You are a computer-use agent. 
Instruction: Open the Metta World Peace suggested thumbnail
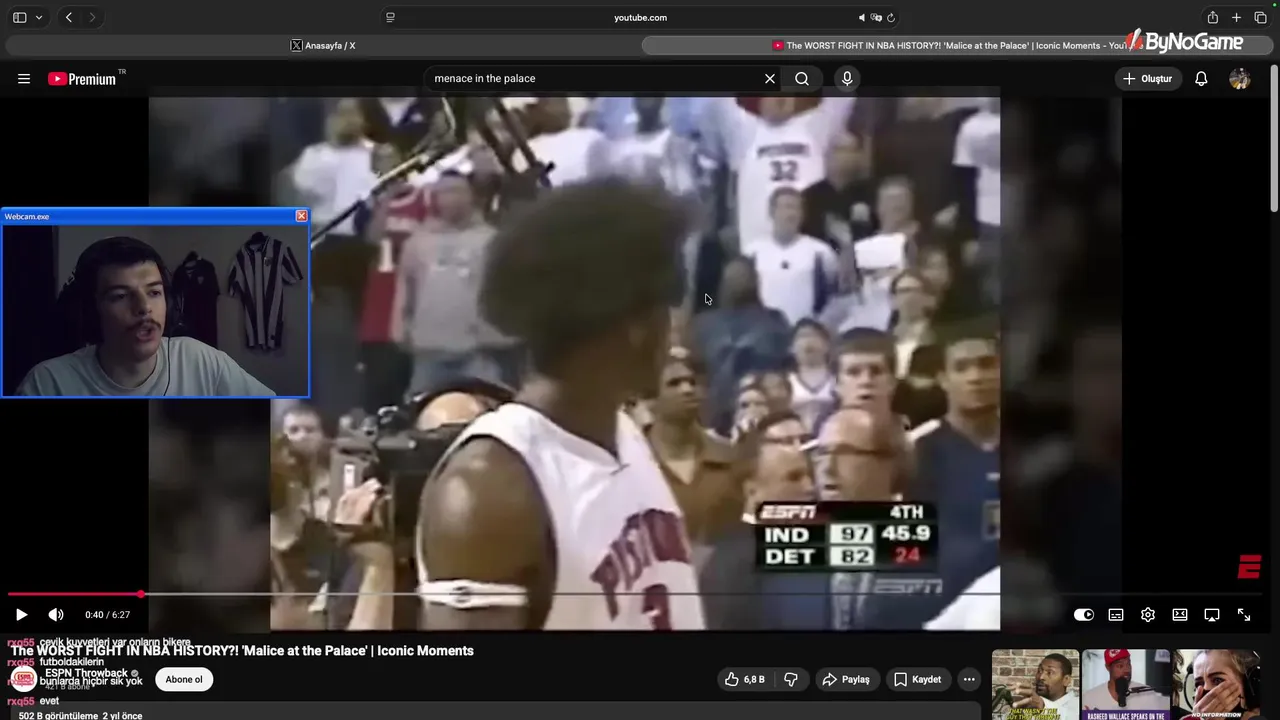1035,685
